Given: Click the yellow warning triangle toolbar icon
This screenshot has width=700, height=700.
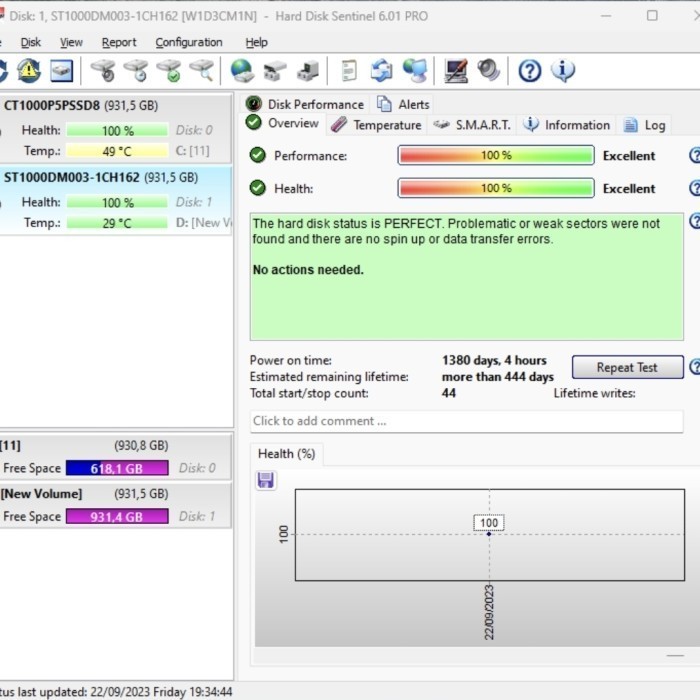Looking at the screenshot, I should [x=29, y=71].
